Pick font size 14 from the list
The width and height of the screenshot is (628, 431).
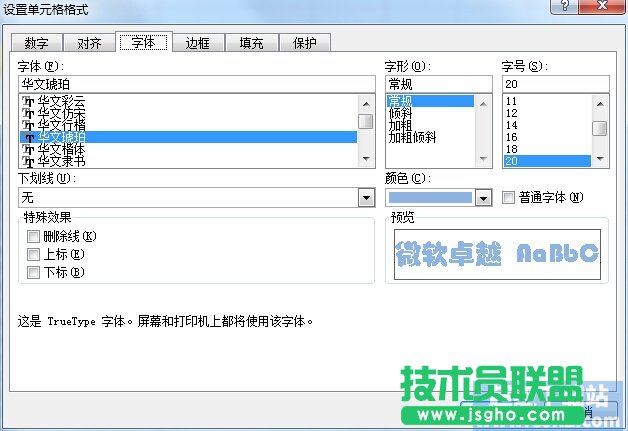(512, 126)
